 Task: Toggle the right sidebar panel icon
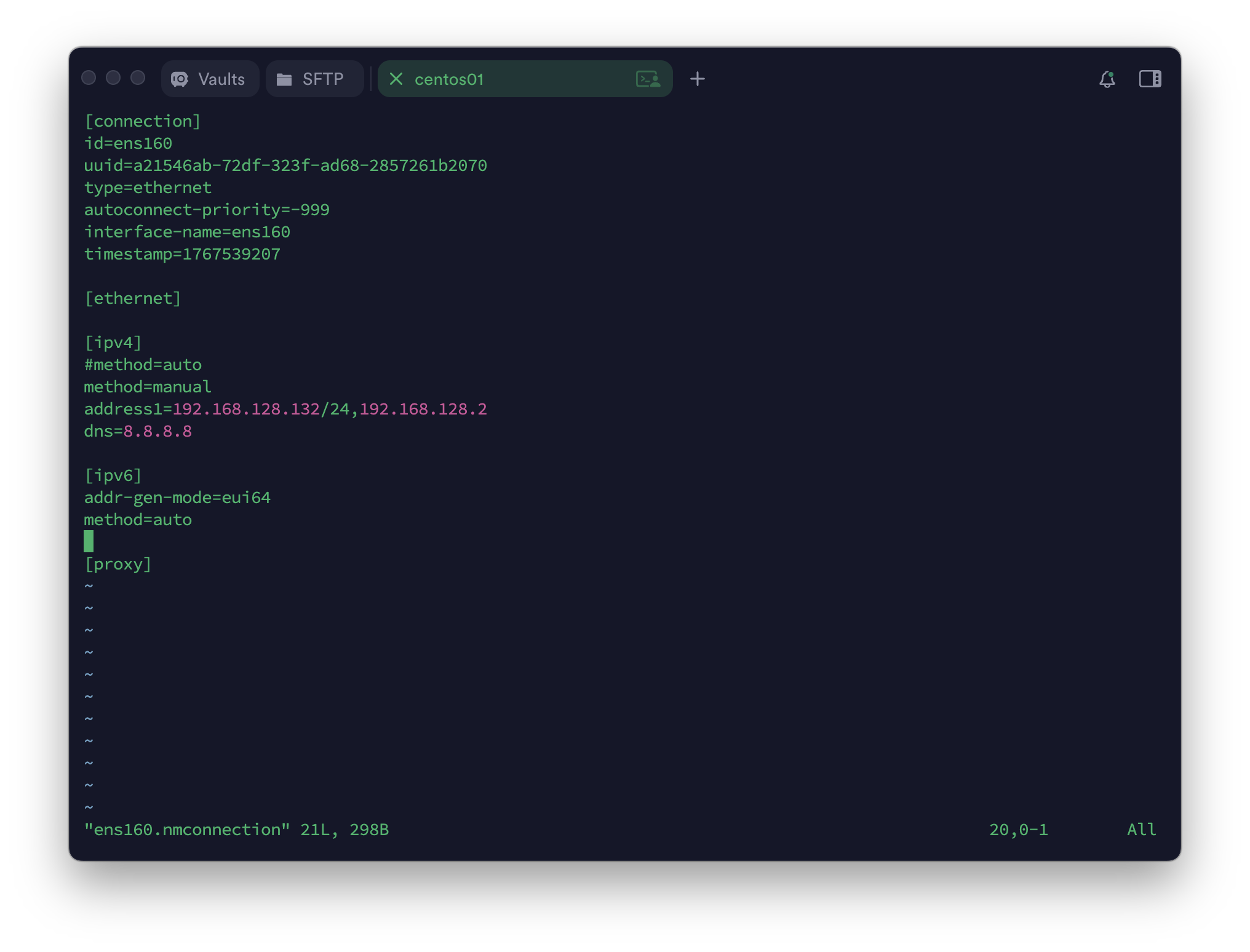pyautogui.click(x=1150, y=79)
